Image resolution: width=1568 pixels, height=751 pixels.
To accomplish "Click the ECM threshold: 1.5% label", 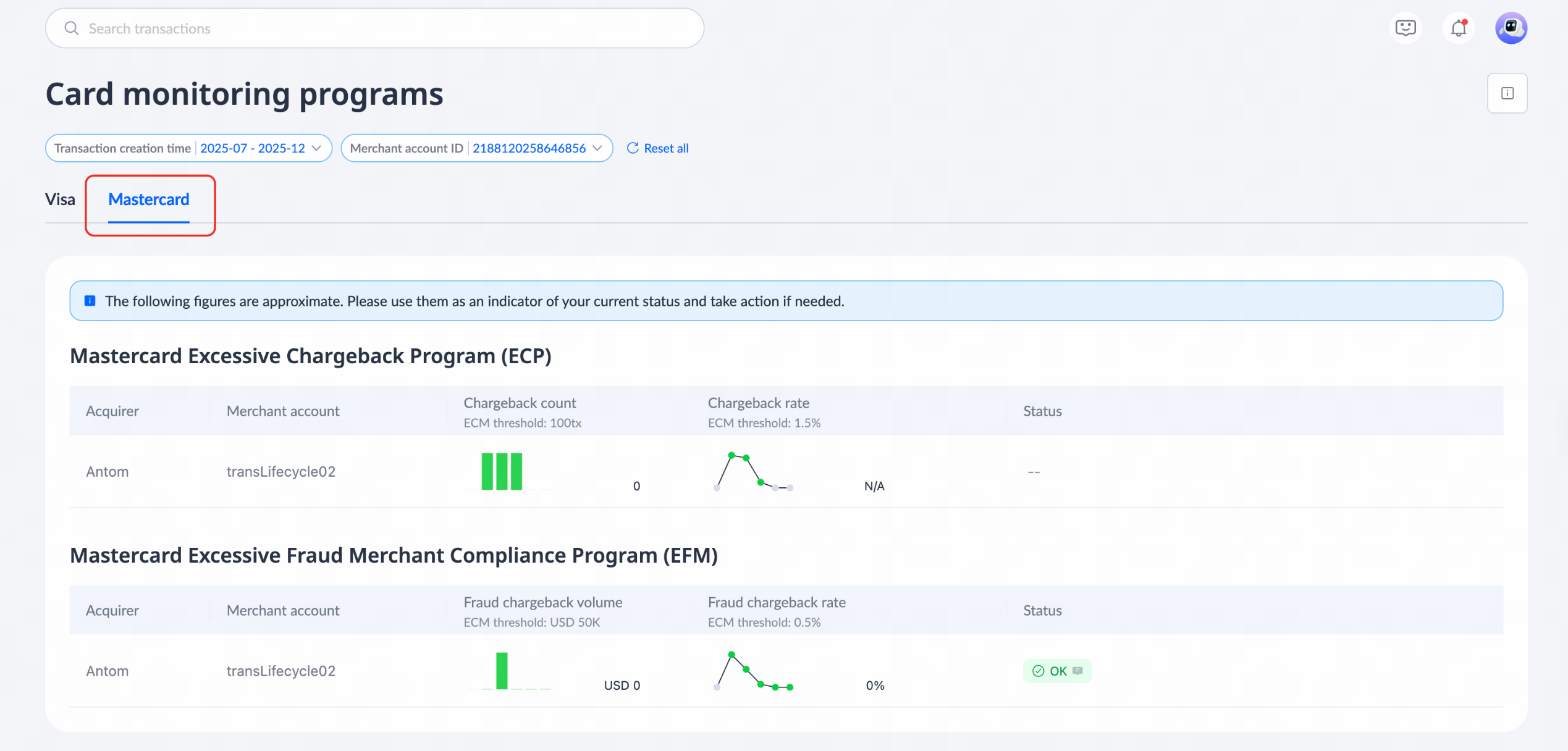I will tap(764, 423).
